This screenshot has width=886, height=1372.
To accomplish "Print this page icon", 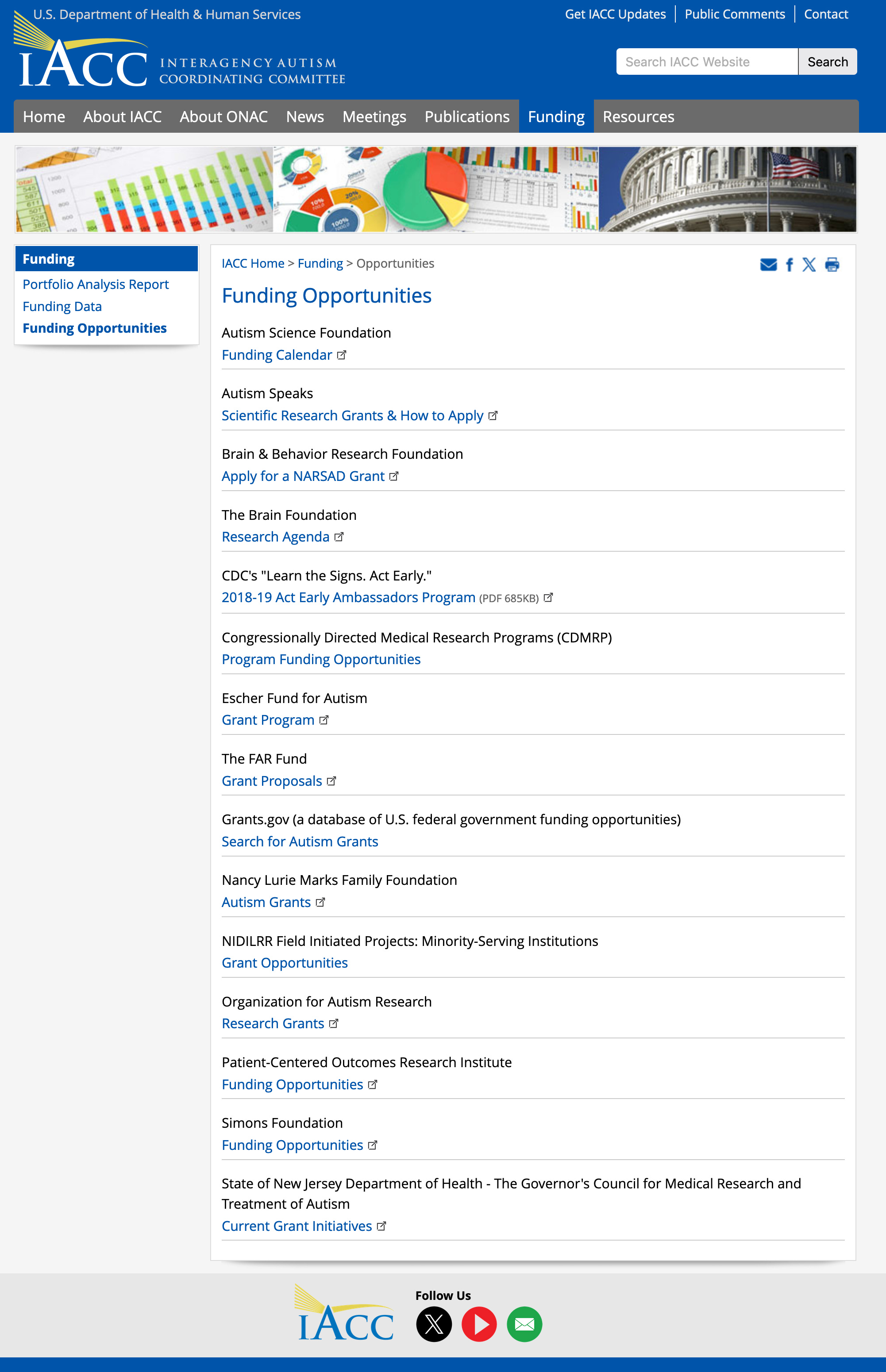I will (832, 265).
